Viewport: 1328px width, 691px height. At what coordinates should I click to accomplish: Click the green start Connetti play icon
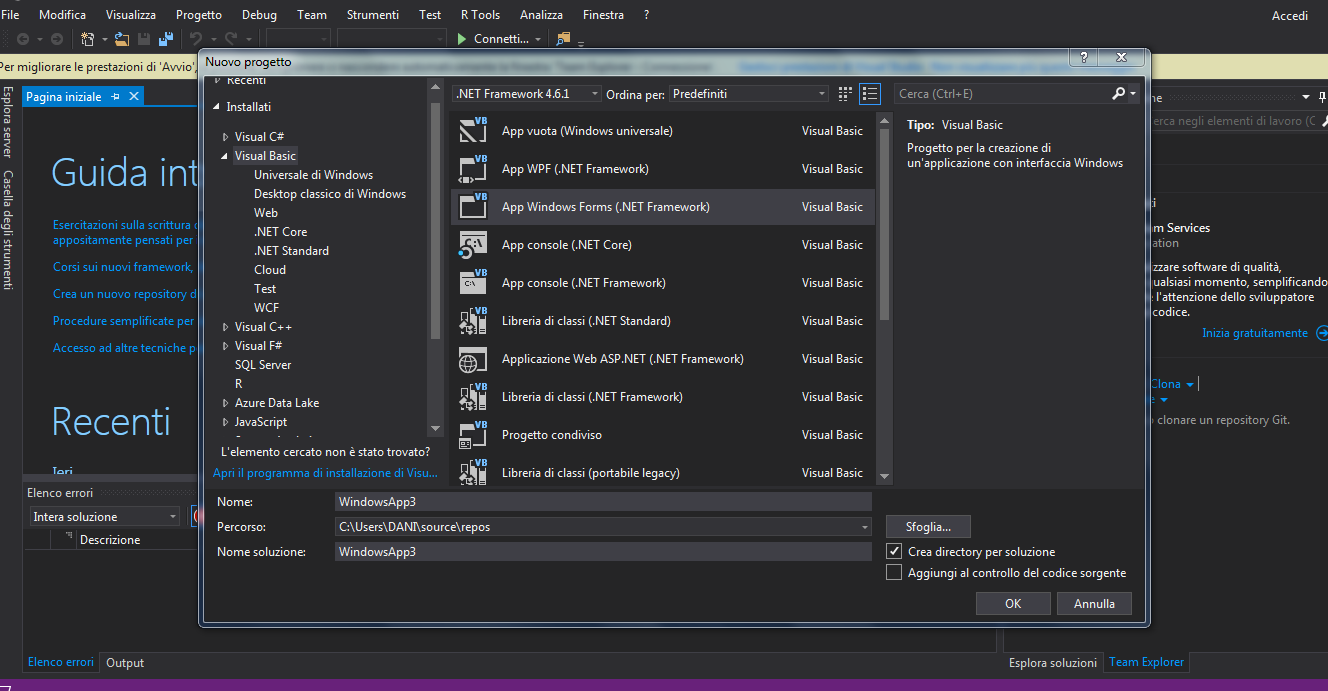click(462, 39)
